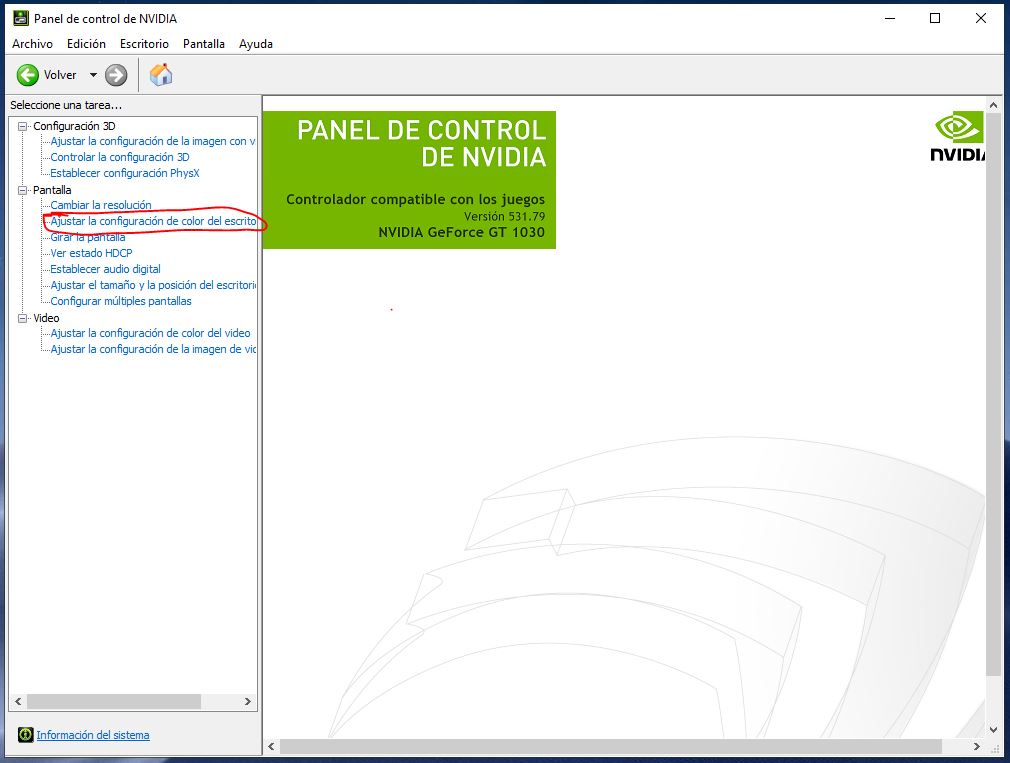
Task: Open the back history dropdown arrow next to Volver
Action: coord(93,75)
